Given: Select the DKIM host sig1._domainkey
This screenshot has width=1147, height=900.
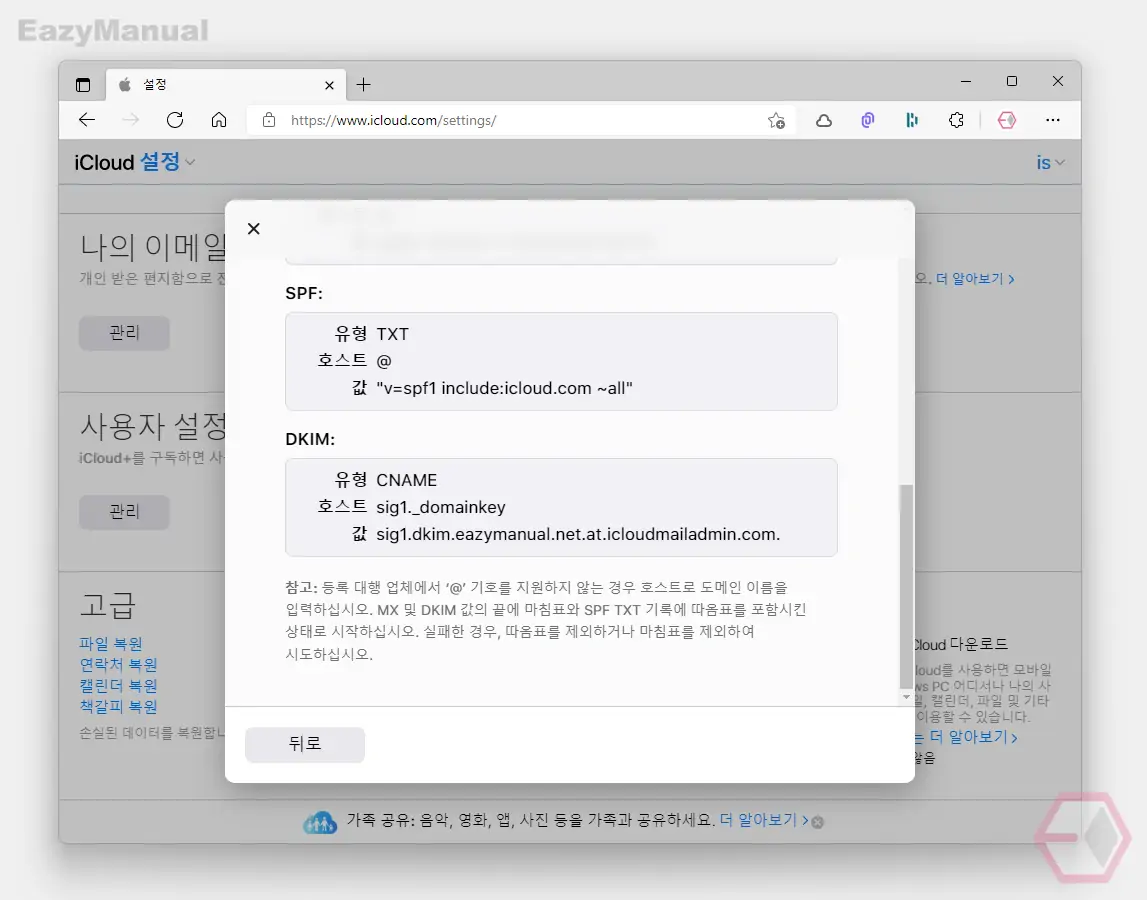Looking at the screenshot, I should point(441,507).
